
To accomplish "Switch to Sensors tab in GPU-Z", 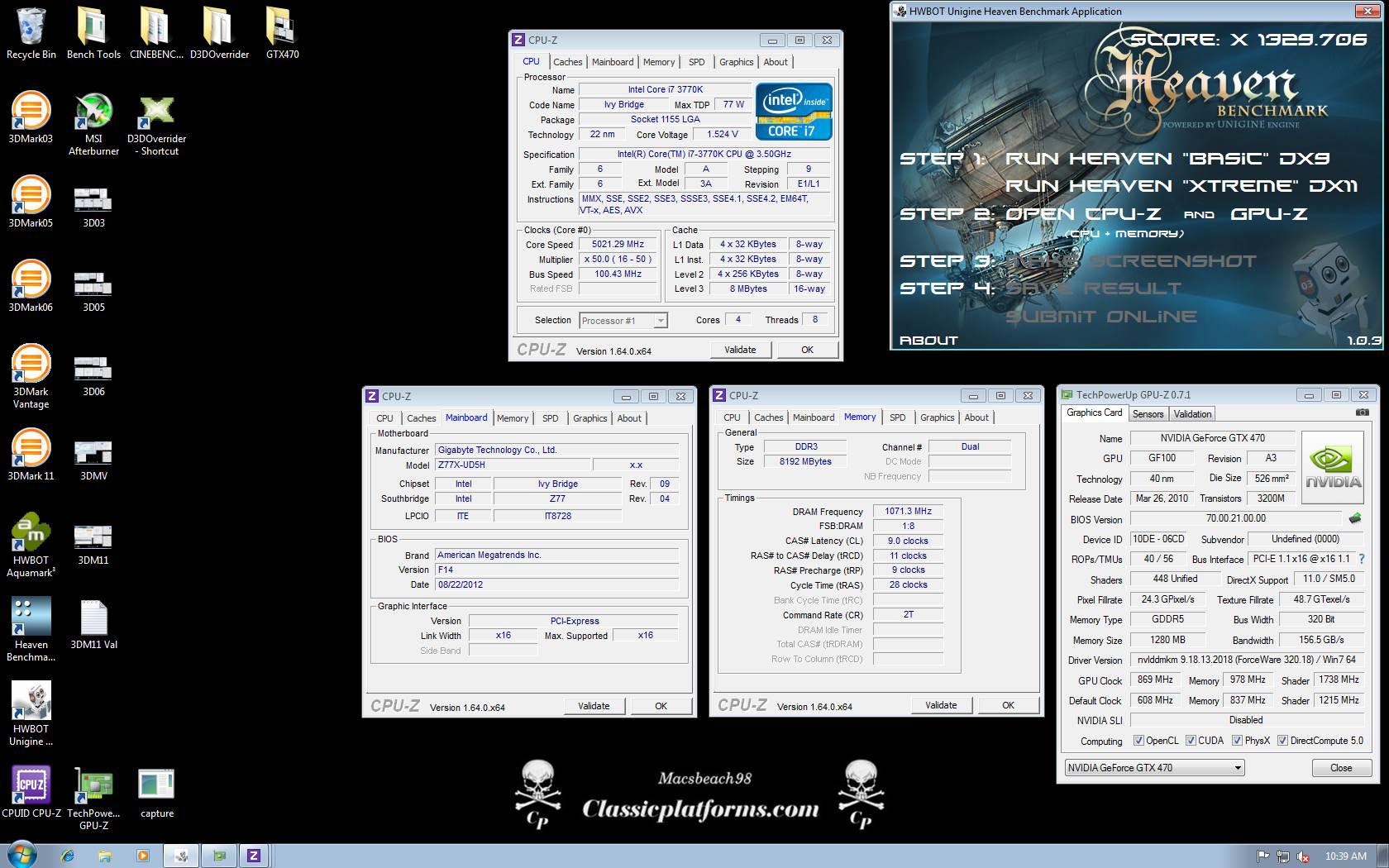I will (1148, 414).
